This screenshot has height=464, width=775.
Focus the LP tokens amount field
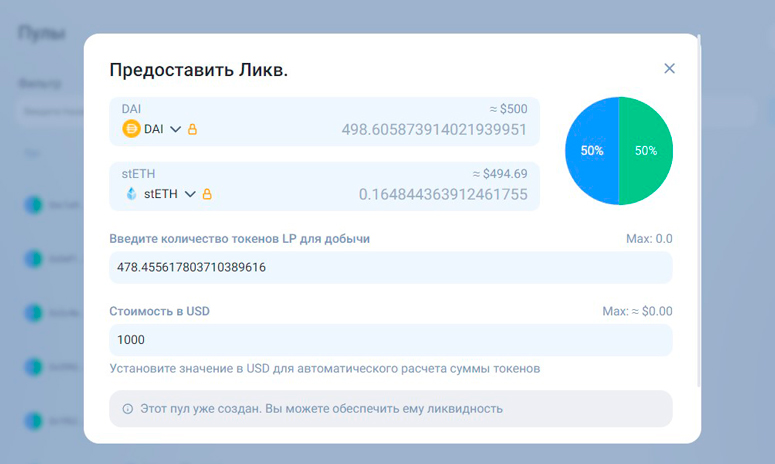click(390, 267)
